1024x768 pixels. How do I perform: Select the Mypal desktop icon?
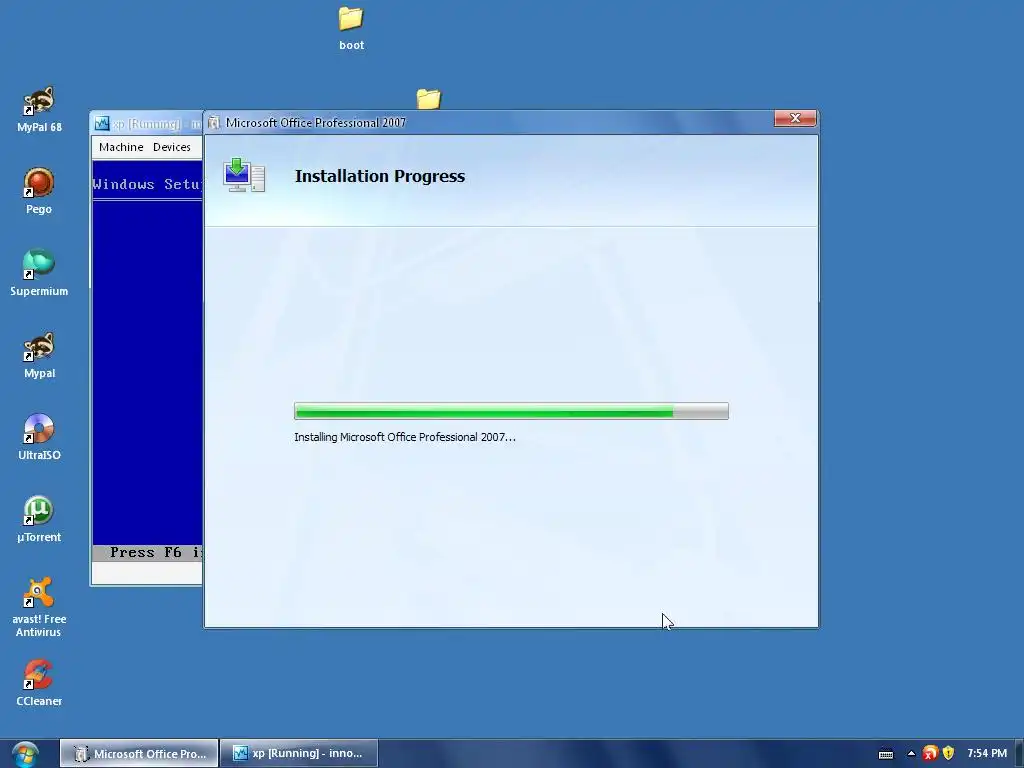click(39, 355)
